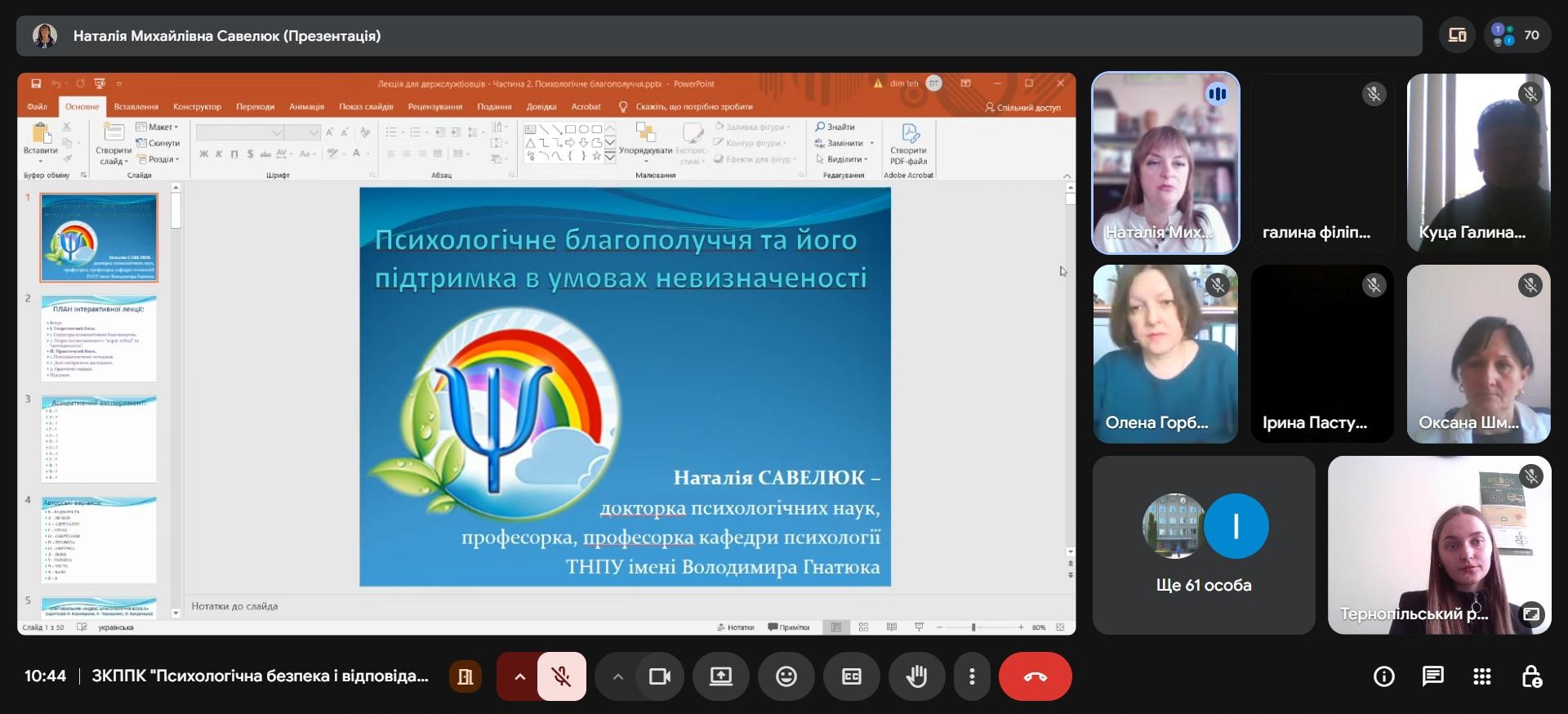This screenshot has width=1568, height=714.
Task: Open the chat panel icon
Action: (x=1432, y=676)
